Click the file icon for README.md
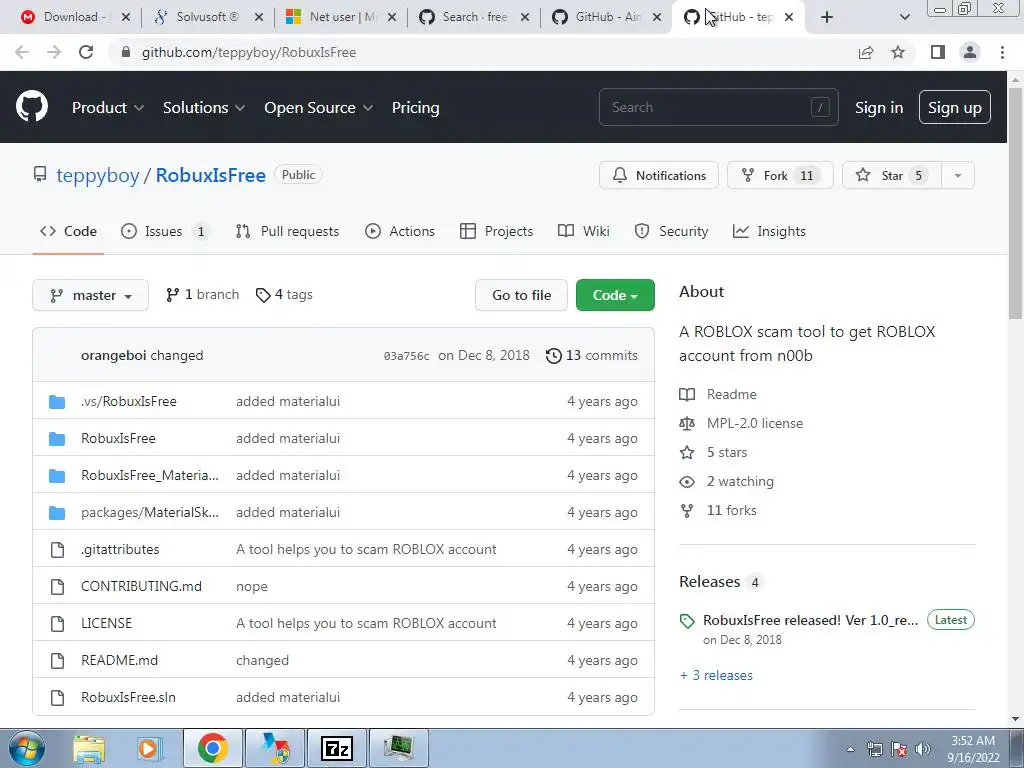 (x=57, y=661)
